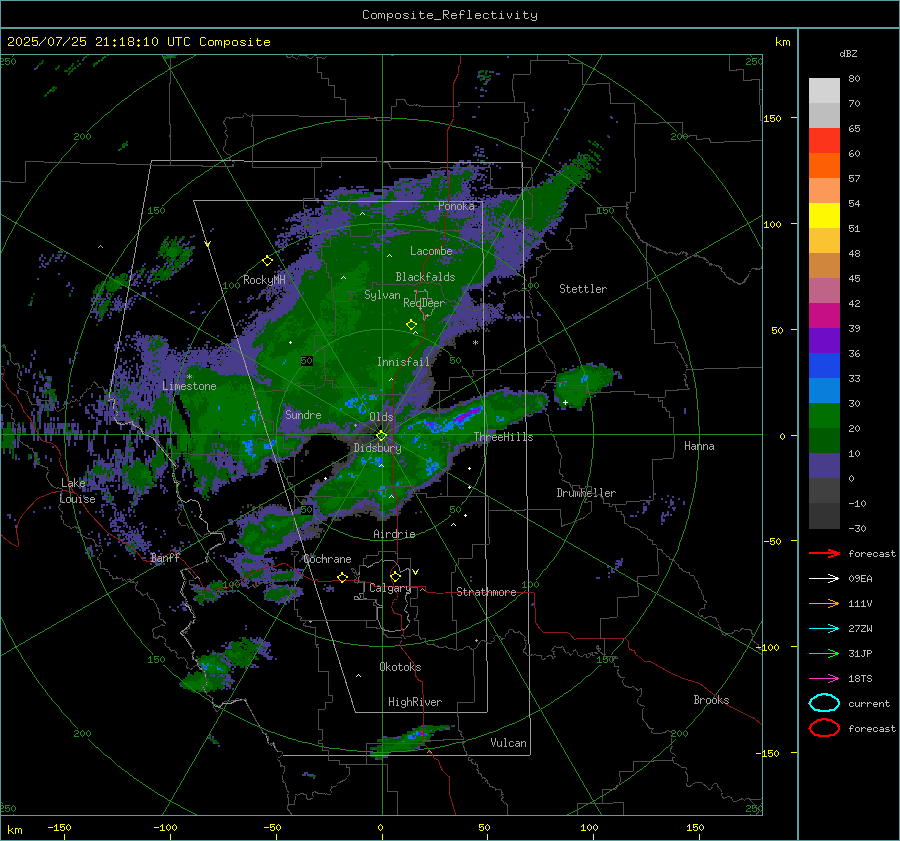
Task: Click the white 09EA arrow icon
Action: pyautogui.click(x=824, y=579)
